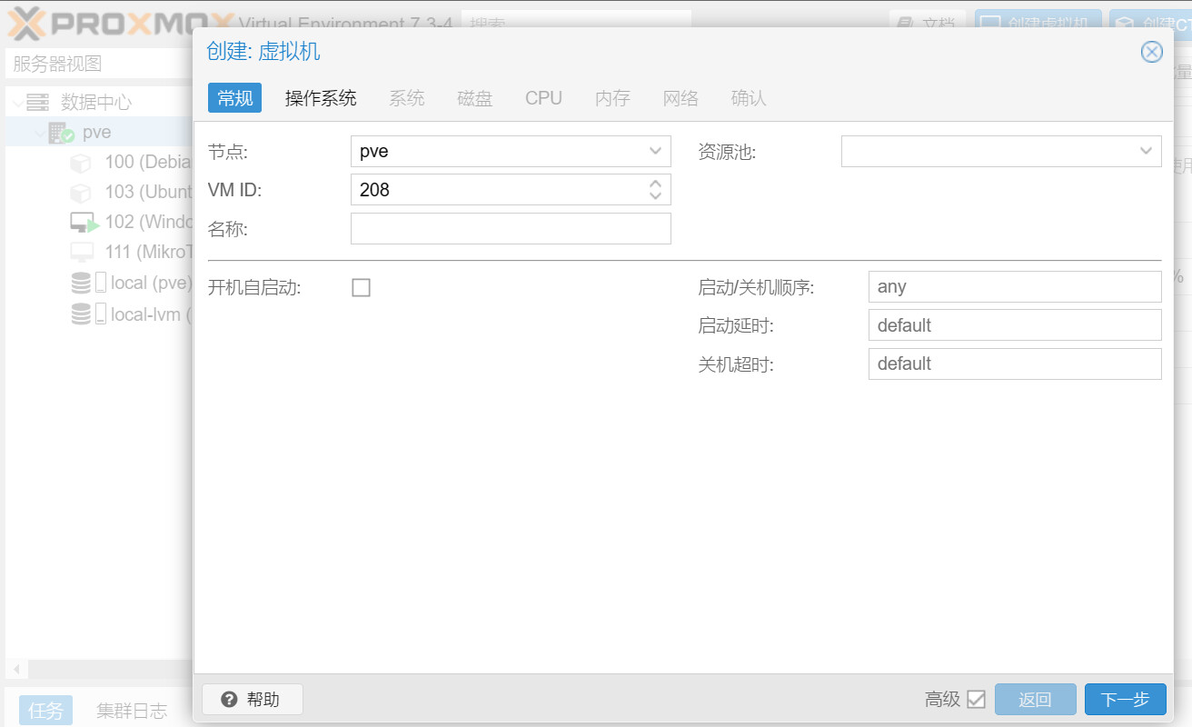
Task: Switch to the 系统 tab
Action: 407,98
